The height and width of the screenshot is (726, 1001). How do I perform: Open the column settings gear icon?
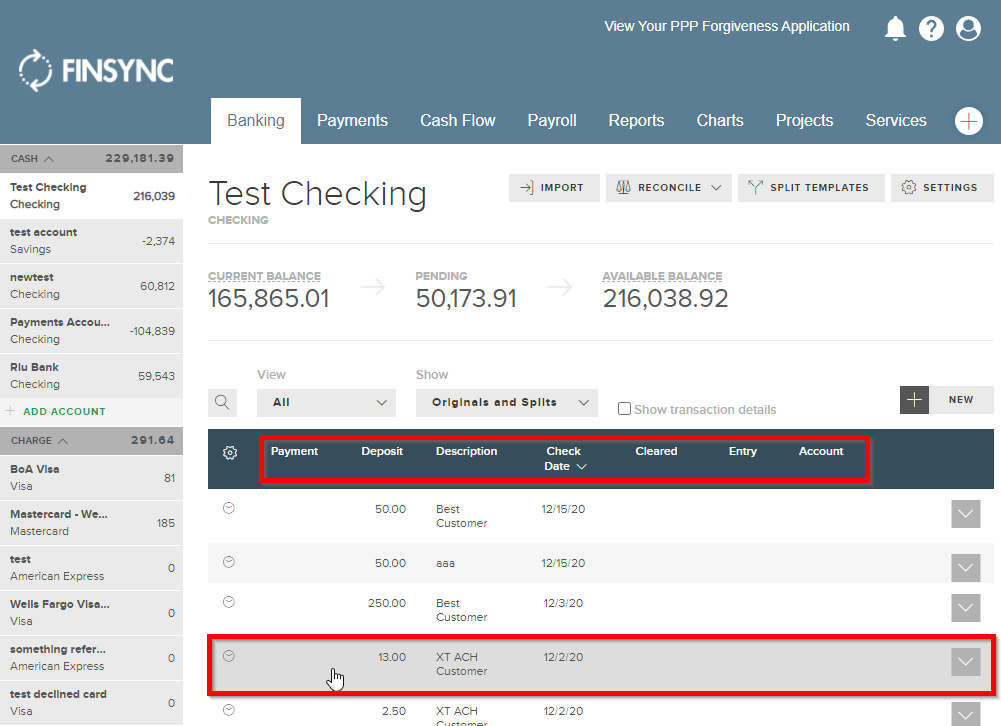pyautogui.click(x=230, y=453)
